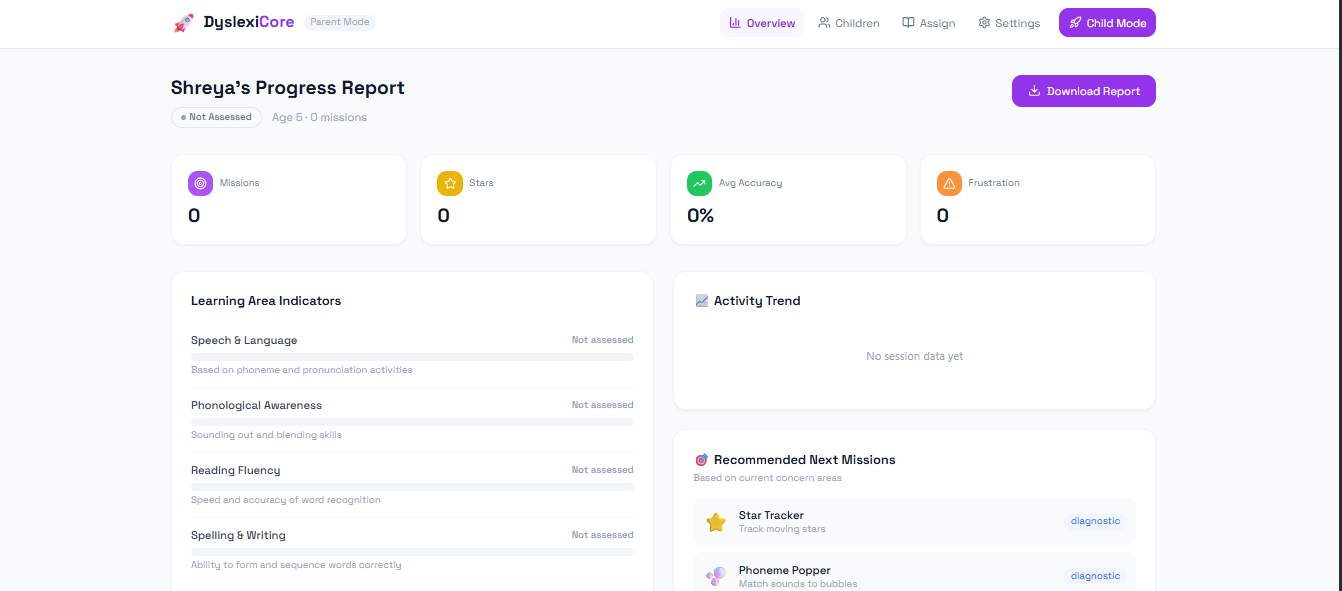Image resolution: width=1342 pixels, height=591 pixels.
Task: Click the yellow Stars icon
Action: pyautogui.click(x=450, y=183)
